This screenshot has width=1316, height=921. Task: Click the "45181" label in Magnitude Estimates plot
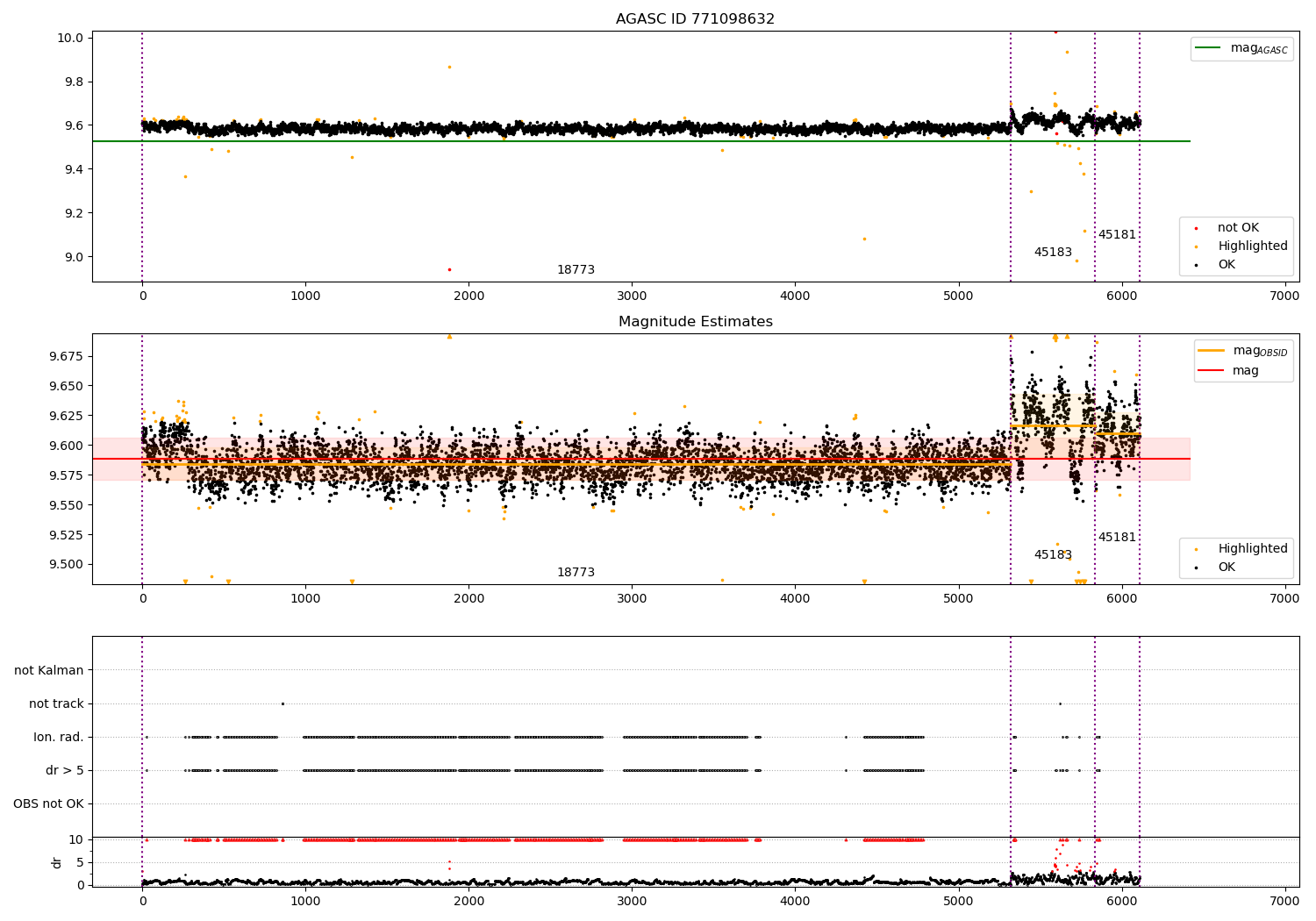pos(1117,538)
